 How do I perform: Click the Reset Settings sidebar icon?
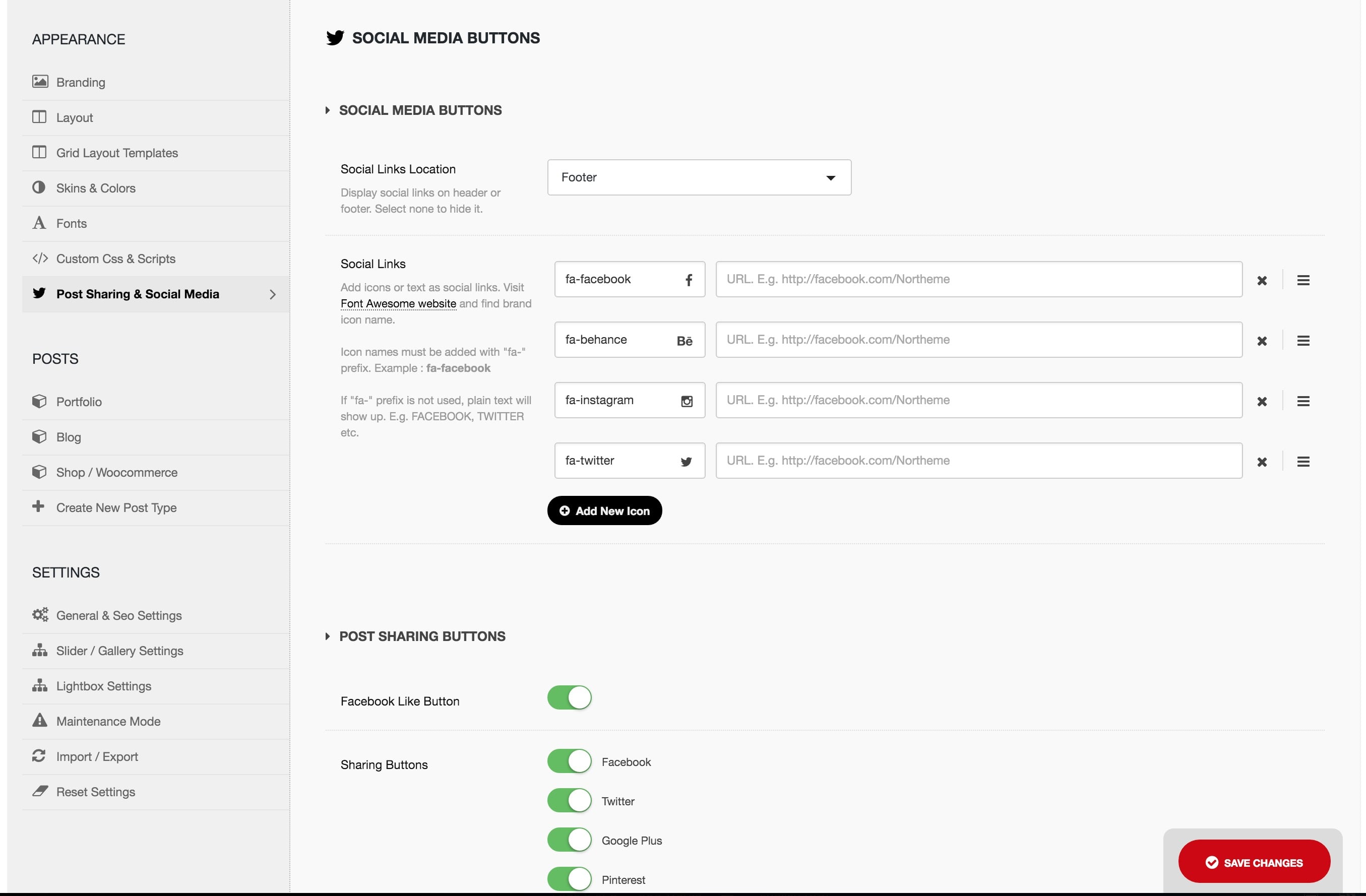coord(38,791)
